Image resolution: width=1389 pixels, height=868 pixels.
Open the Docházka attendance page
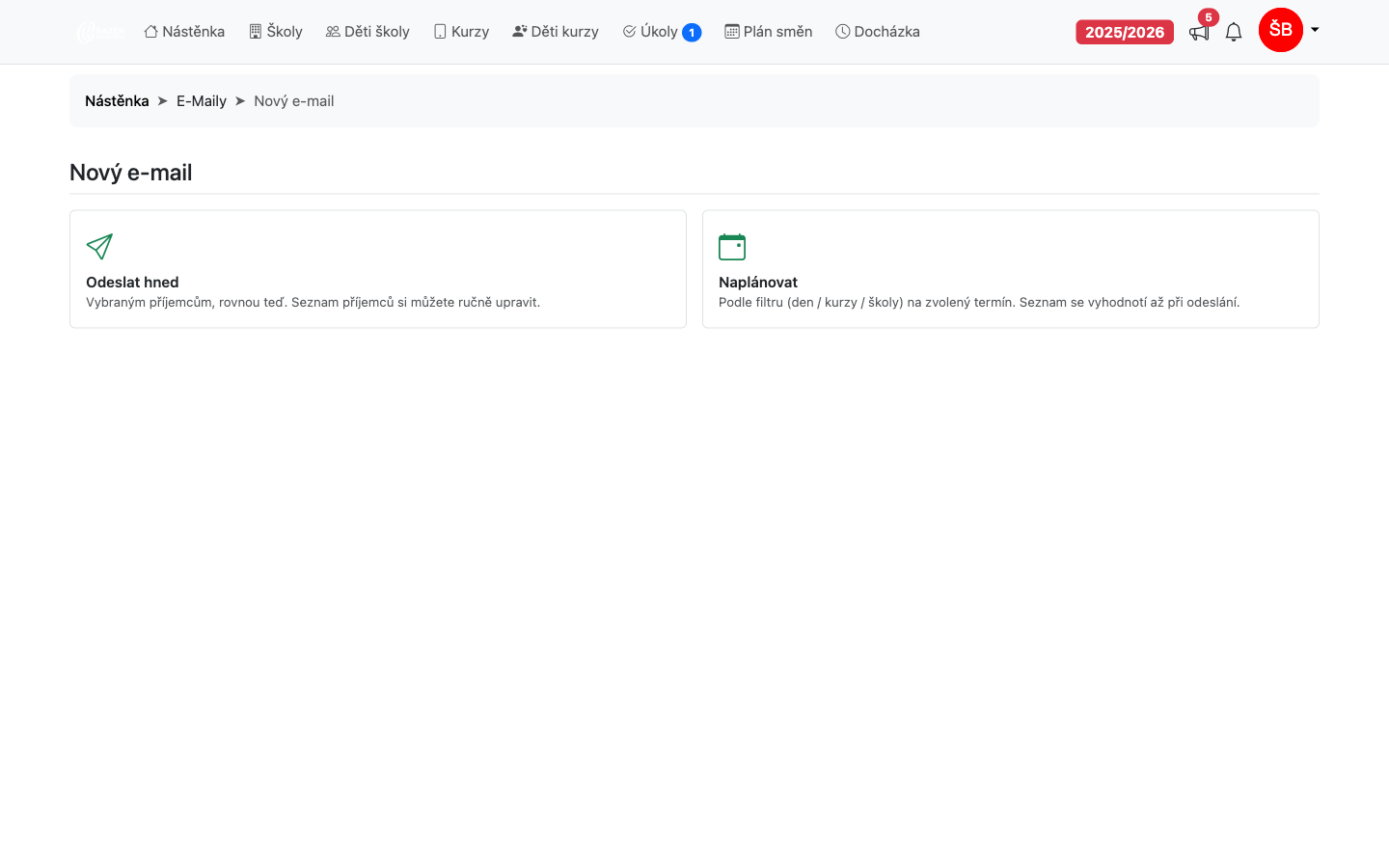878,32
